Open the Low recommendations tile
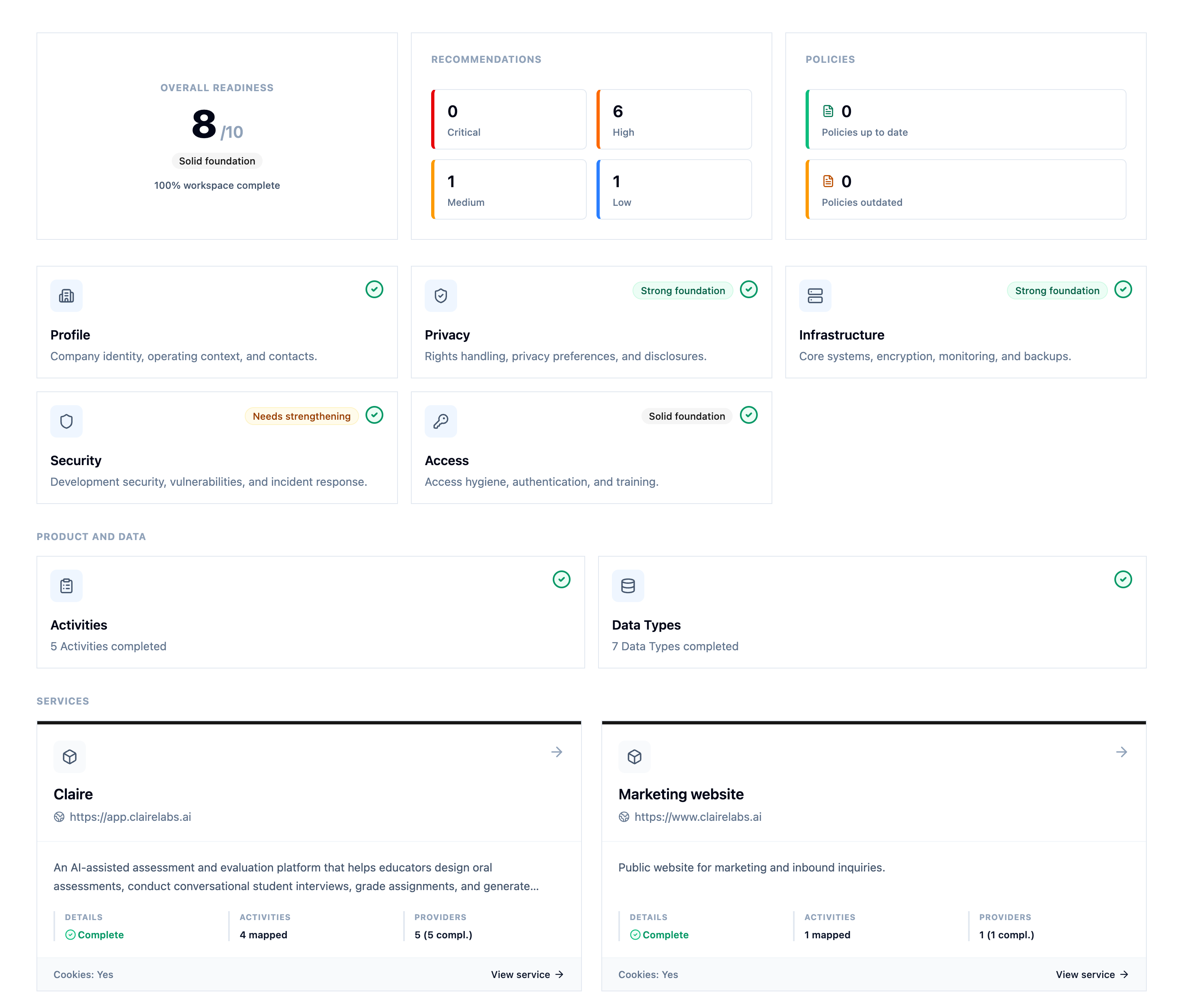Image resolution: width=1180 pixels, height=1008 pixels. [x=674, y=189]
